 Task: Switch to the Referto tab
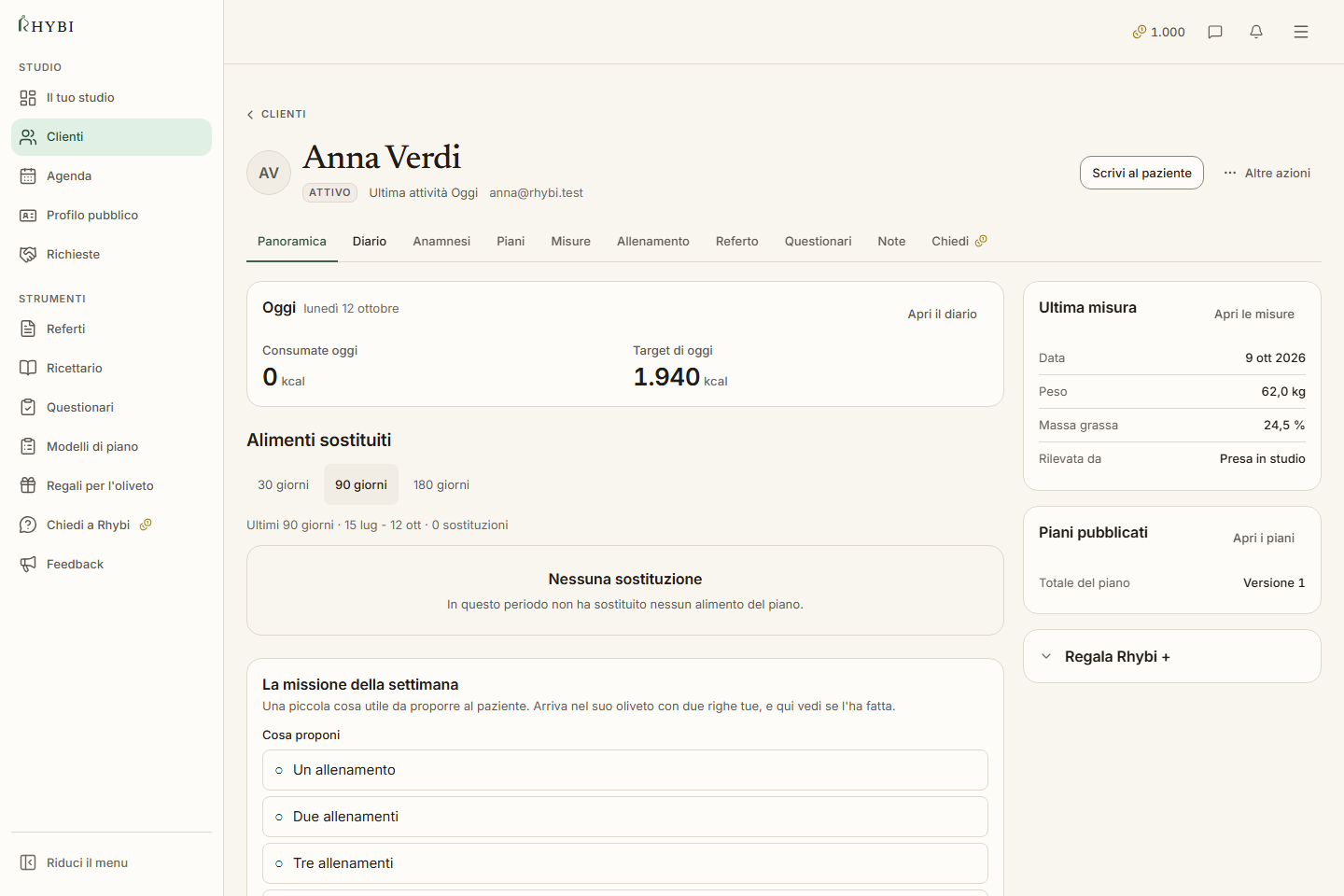click(x=737, y=241)
